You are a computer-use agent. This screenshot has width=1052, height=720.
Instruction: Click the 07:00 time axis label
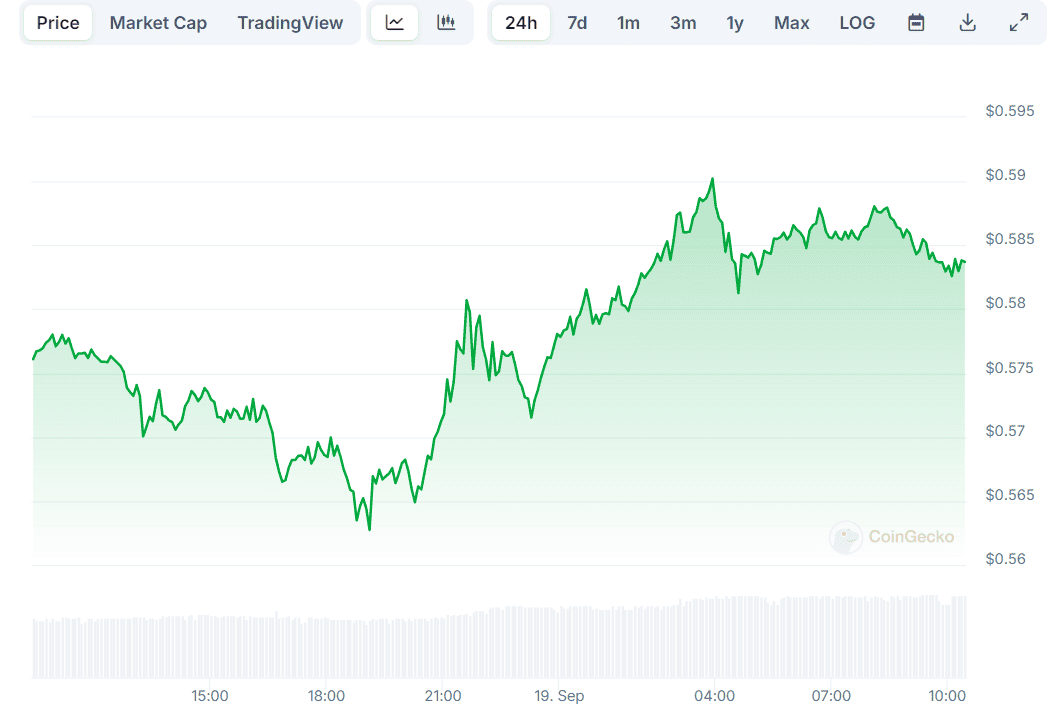[831, 696]
